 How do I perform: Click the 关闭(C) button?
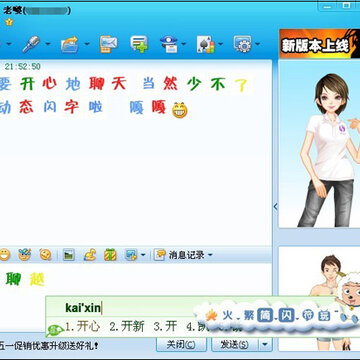181,345
